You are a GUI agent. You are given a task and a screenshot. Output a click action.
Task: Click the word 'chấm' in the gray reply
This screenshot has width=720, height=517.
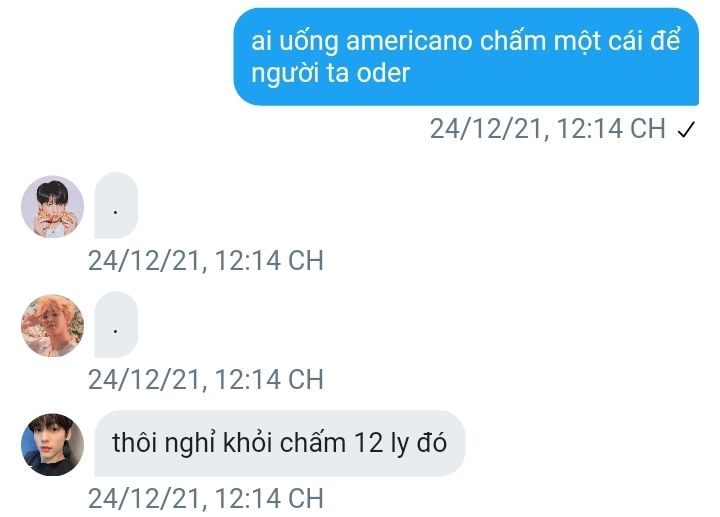click(313, 443)
